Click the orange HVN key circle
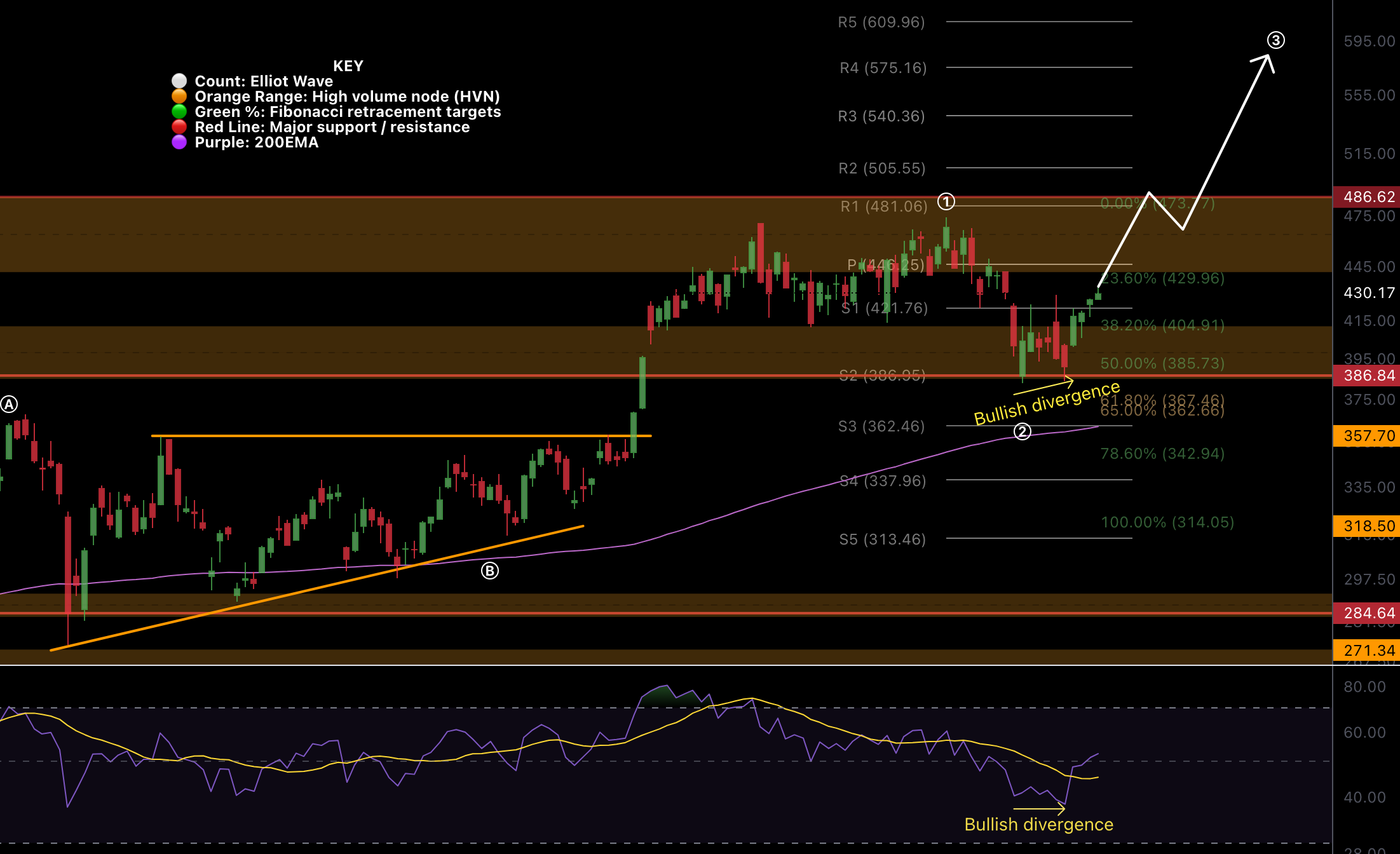The height and width of the screenshot is (854, 1400). click(x=179, y=96)
